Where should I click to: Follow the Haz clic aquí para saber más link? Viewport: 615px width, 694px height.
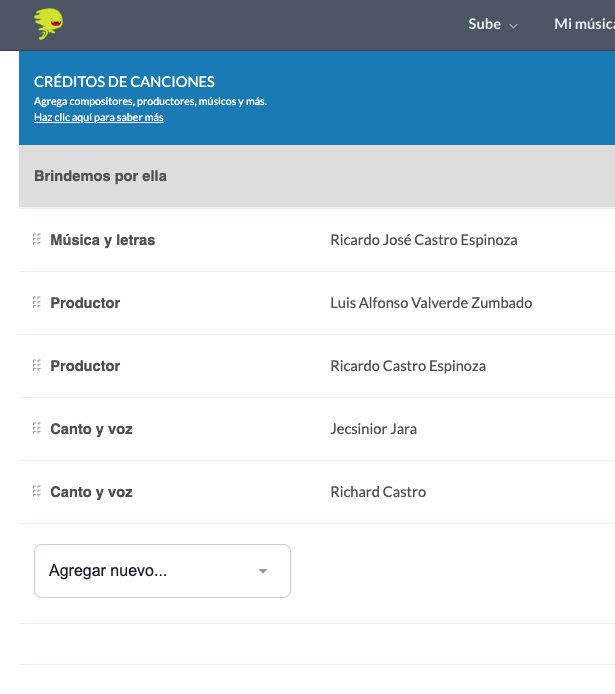[x=99, y=117]
